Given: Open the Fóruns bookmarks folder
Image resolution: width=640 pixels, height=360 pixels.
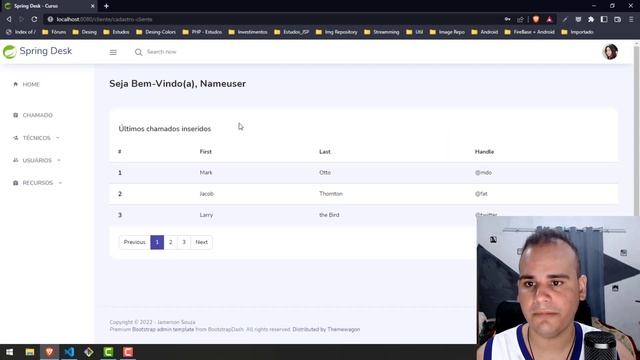Looking at the screenshot, I should point(54,32).
